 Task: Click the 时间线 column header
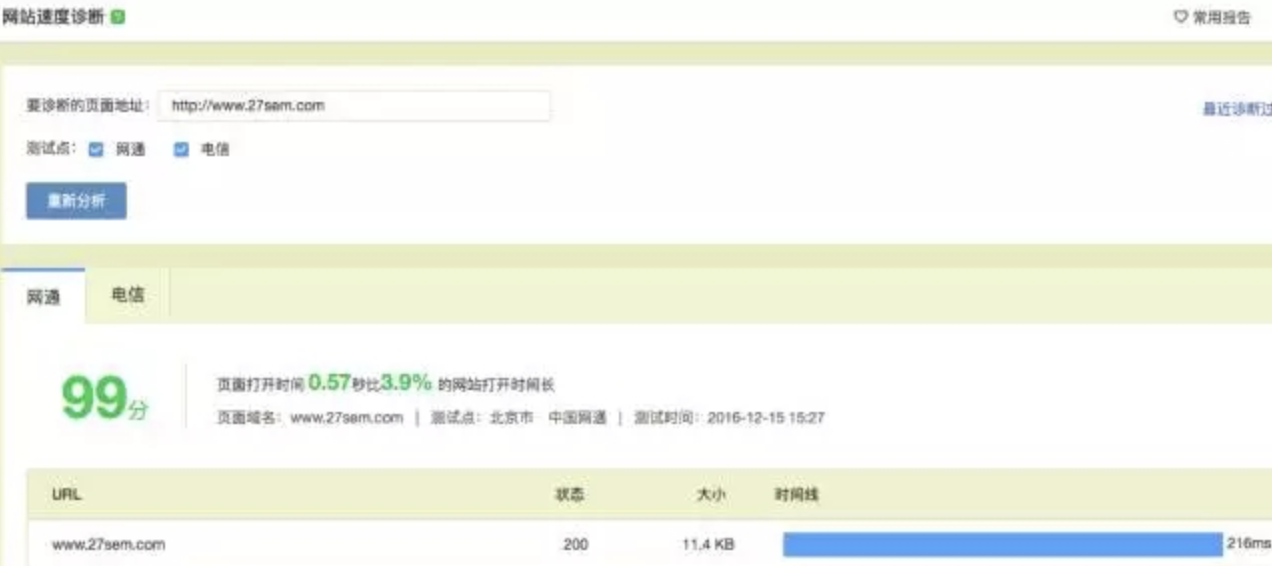click(797, 494)
